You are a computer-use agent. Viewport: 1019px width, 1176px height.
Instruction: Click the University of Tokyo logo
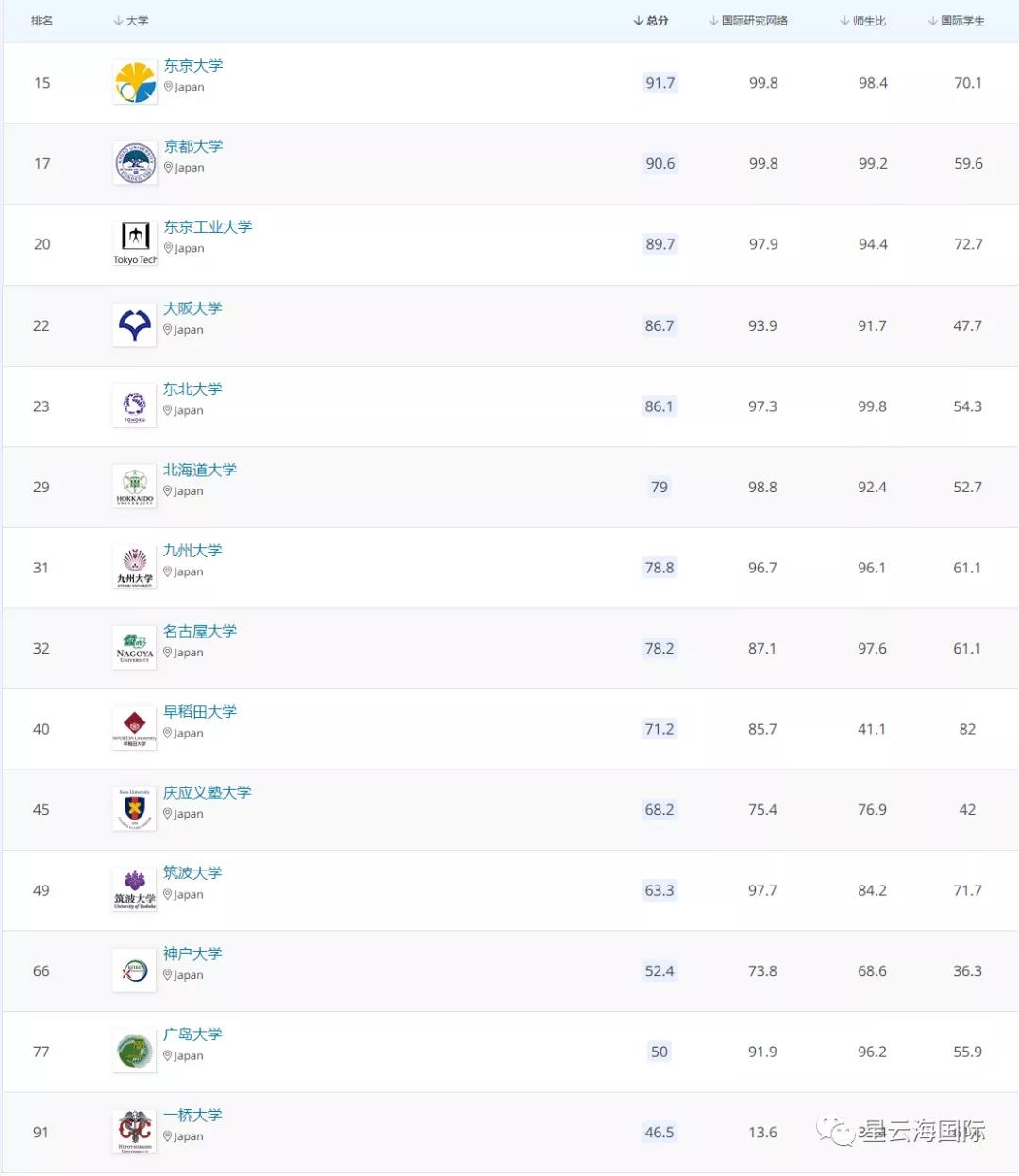click(x=135, y=83)
